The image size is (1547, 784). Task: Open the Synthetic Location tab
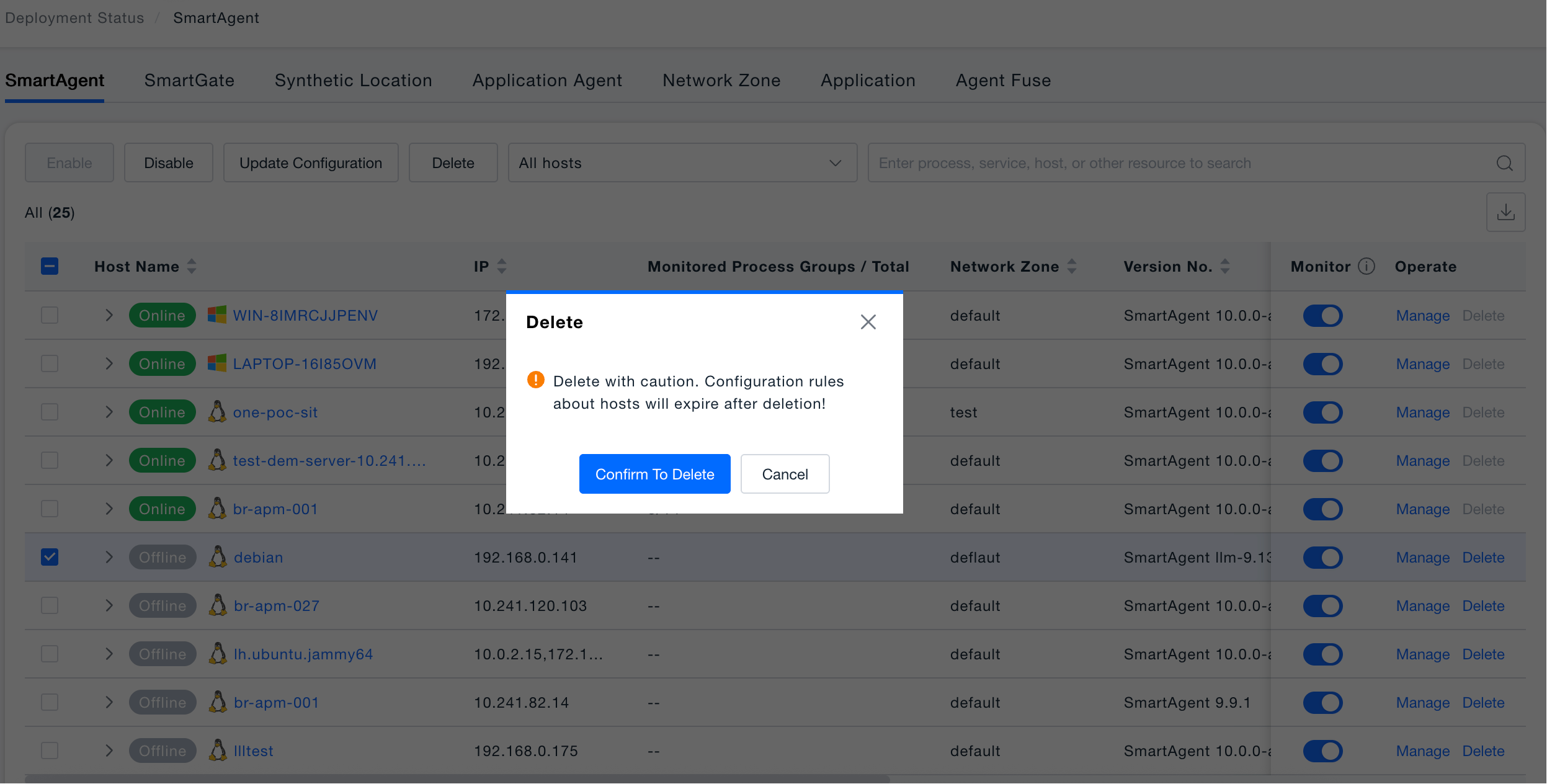pos(353,81)
